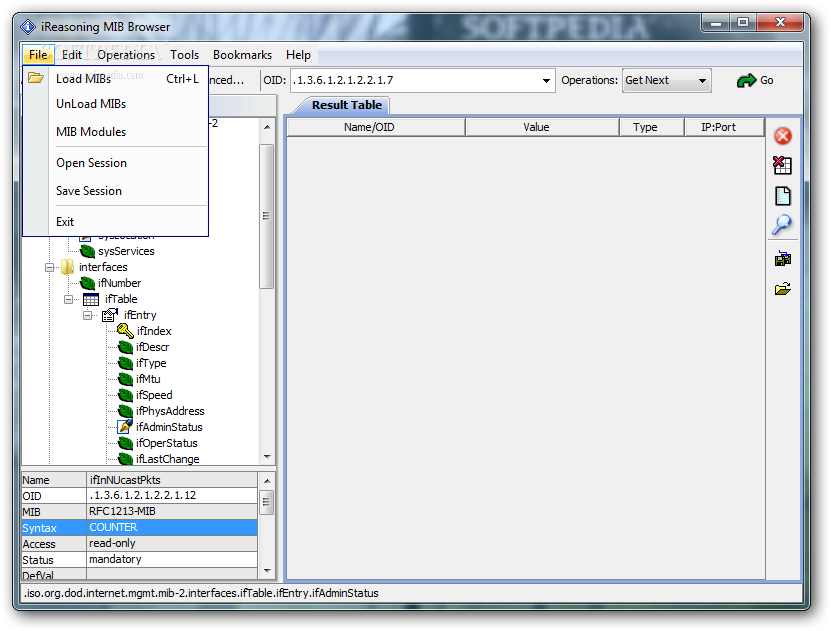
Task: Select the Result Table tab
Action: pyautogui.click(x=347, y=105)
